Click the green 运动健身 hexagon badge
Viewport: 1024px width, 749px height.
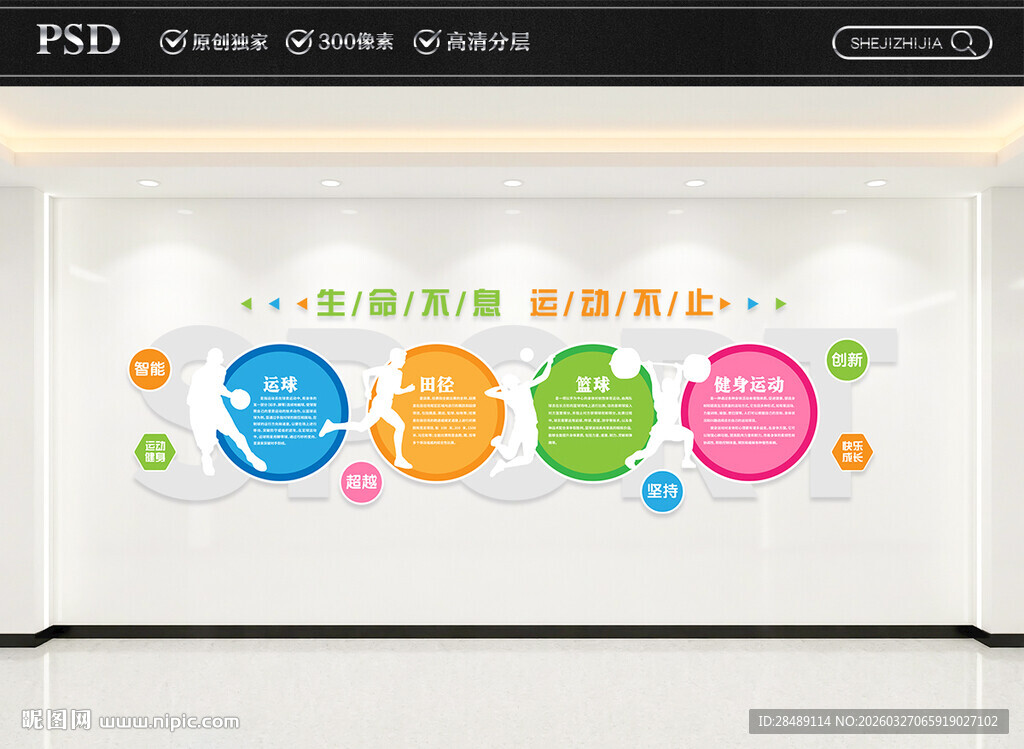(x=155, y=451)
